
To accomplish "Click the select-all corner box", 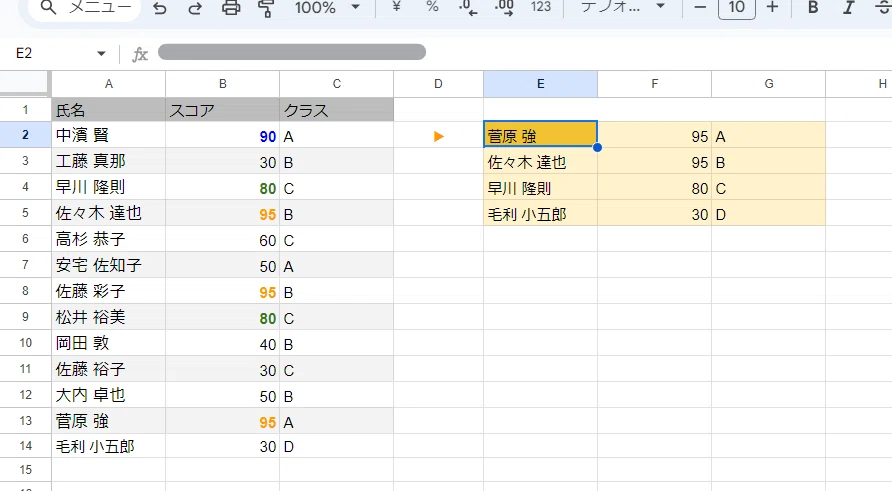I will 26,84.
